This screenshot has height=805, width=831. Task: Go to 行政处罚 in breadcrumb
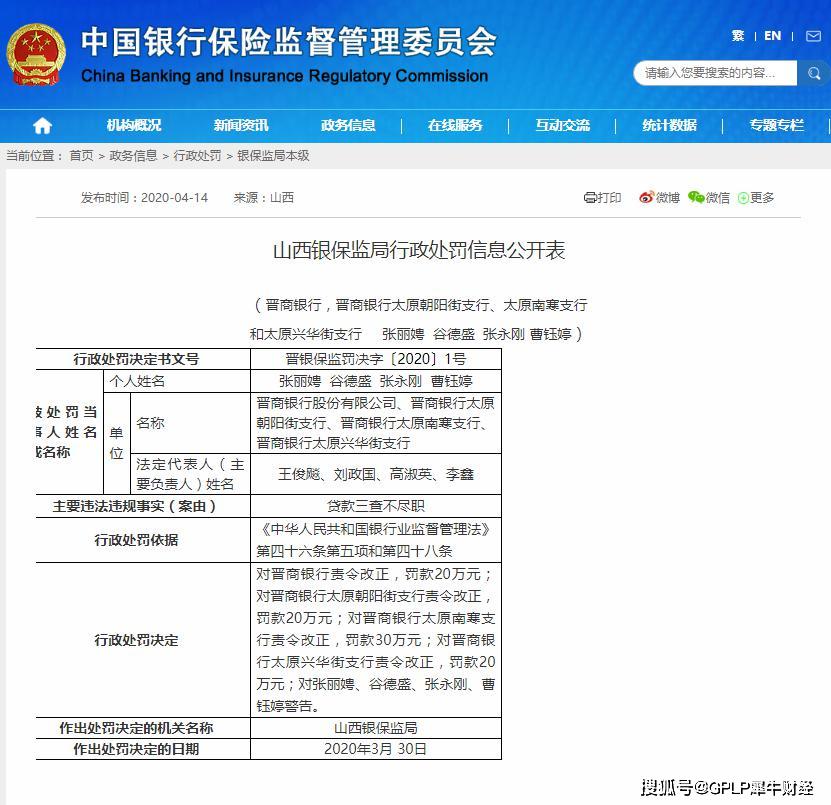point(197,156)
